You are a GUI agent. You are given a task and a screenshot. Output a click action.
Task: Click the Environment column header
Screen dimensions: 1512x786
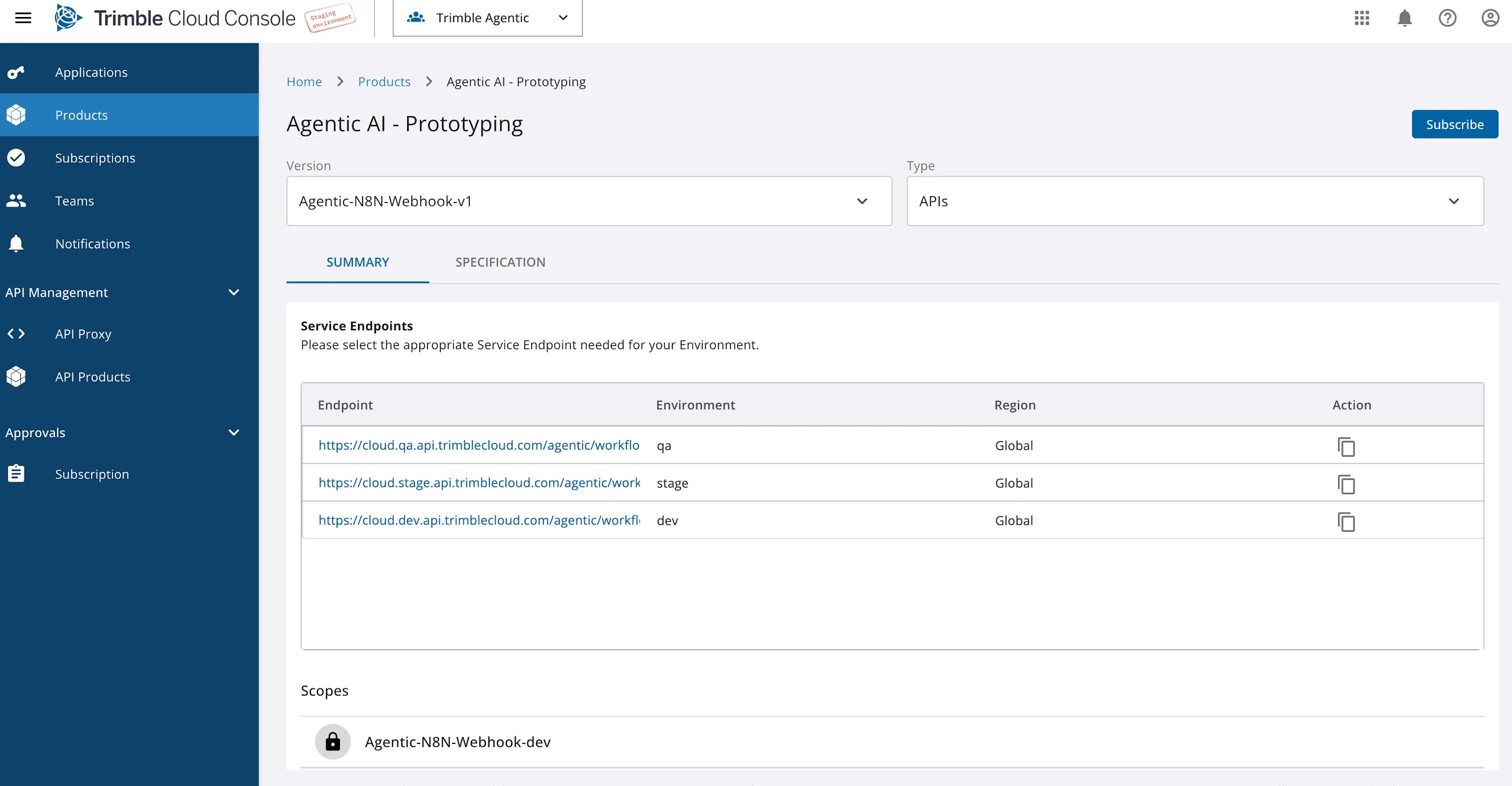(x=695, y=405)
